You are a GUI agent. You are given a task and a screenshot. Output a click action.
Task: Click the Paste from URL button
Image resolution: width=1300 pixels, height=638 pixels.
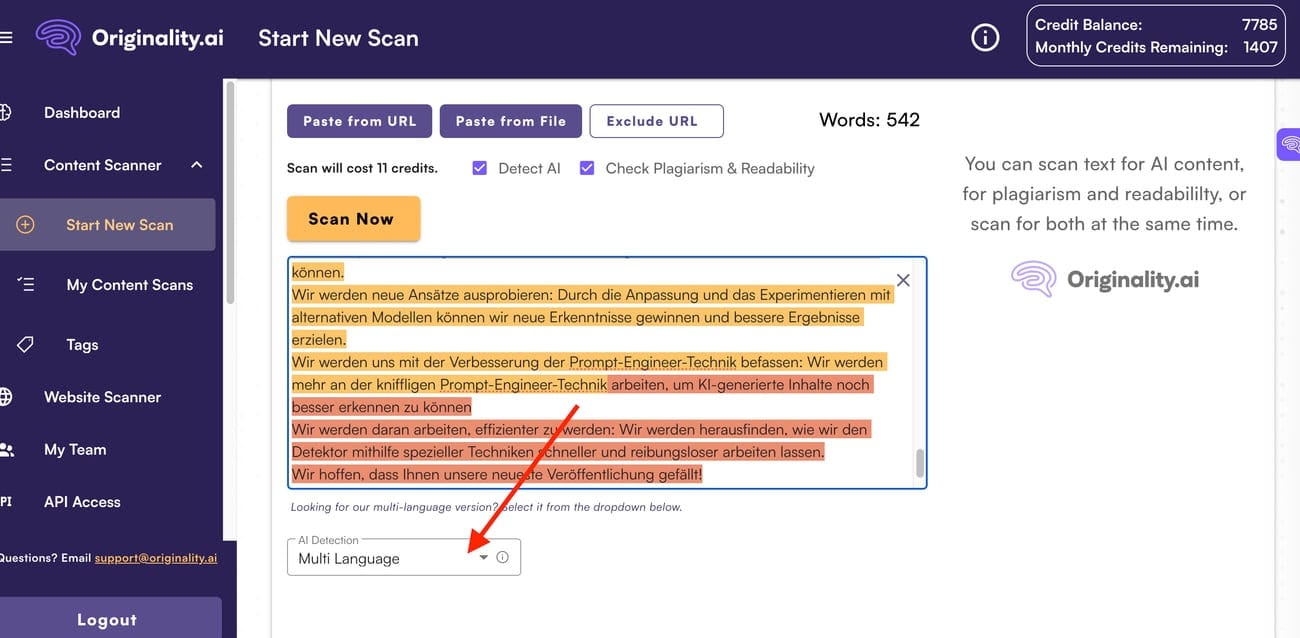click(x=359, y=121)
